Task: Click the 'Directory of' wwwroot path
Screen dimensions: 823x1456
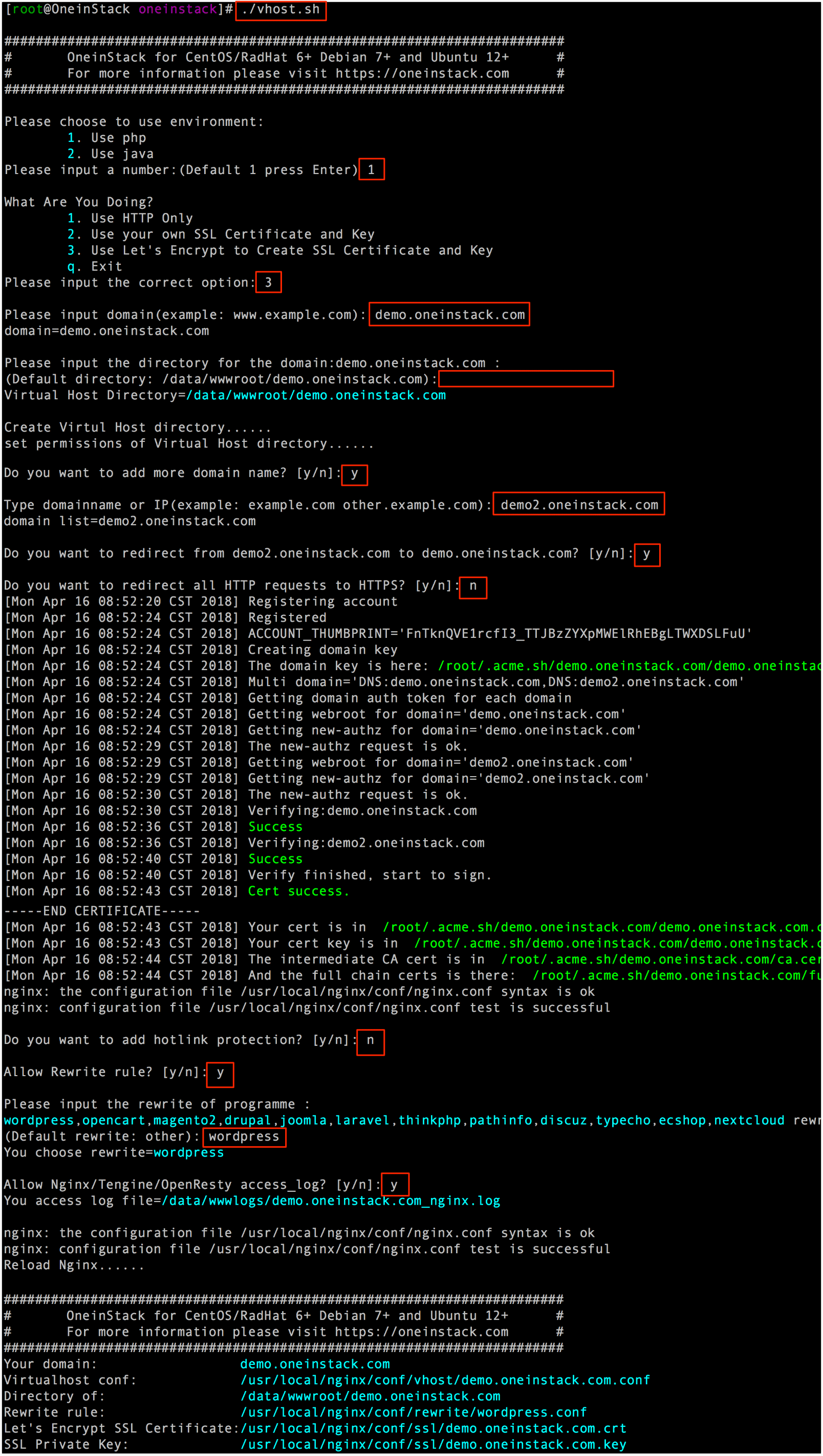Action: [371, 1396]
